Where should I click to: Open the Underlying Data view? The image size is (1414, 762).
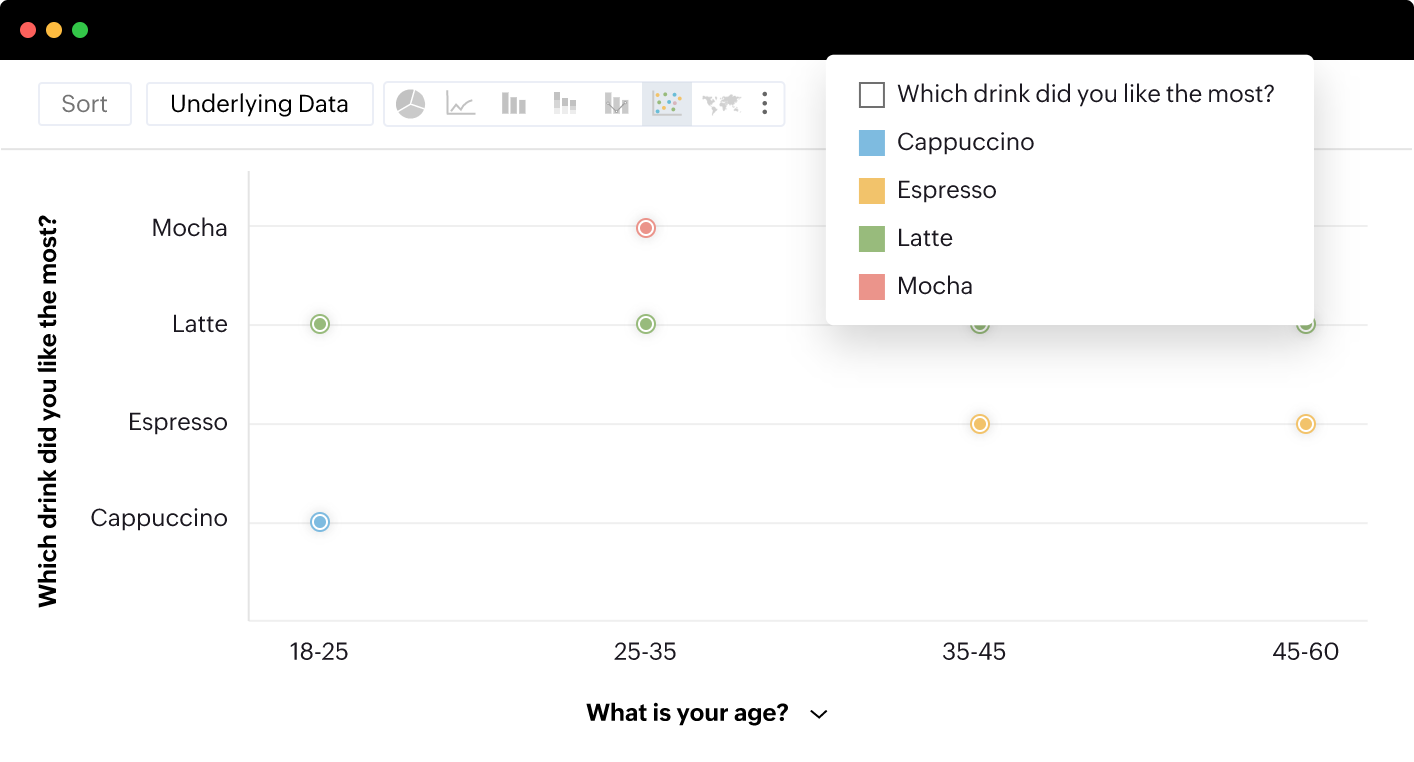[260, 104]
